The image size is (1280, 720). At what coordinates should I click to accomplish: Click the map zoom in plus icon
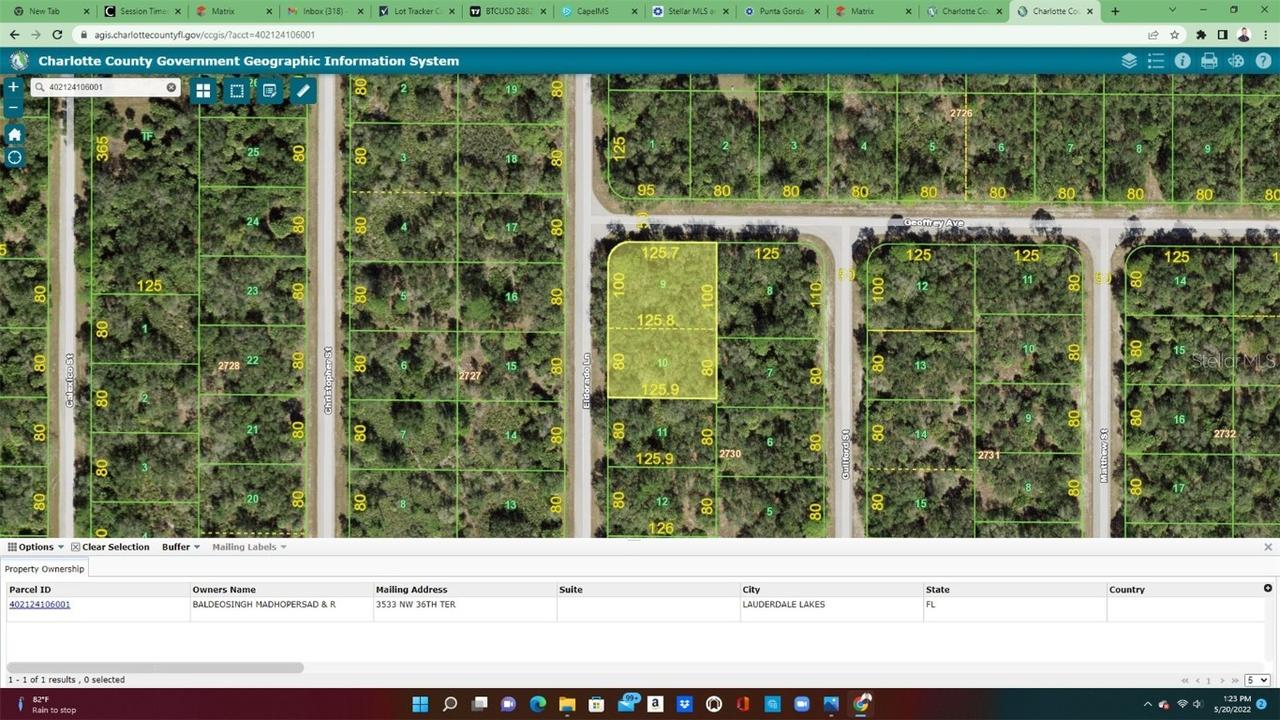coord(13,87)
